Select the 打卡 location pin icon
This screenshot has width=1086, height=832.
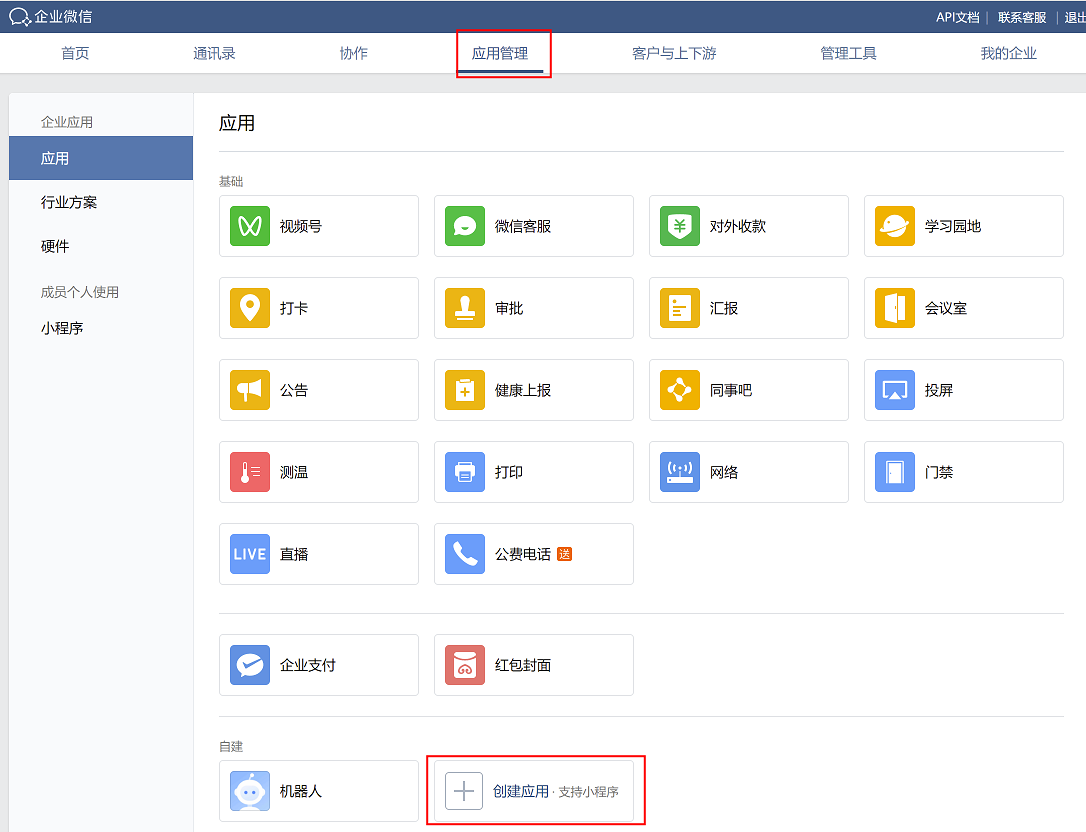tap(250, 308)
